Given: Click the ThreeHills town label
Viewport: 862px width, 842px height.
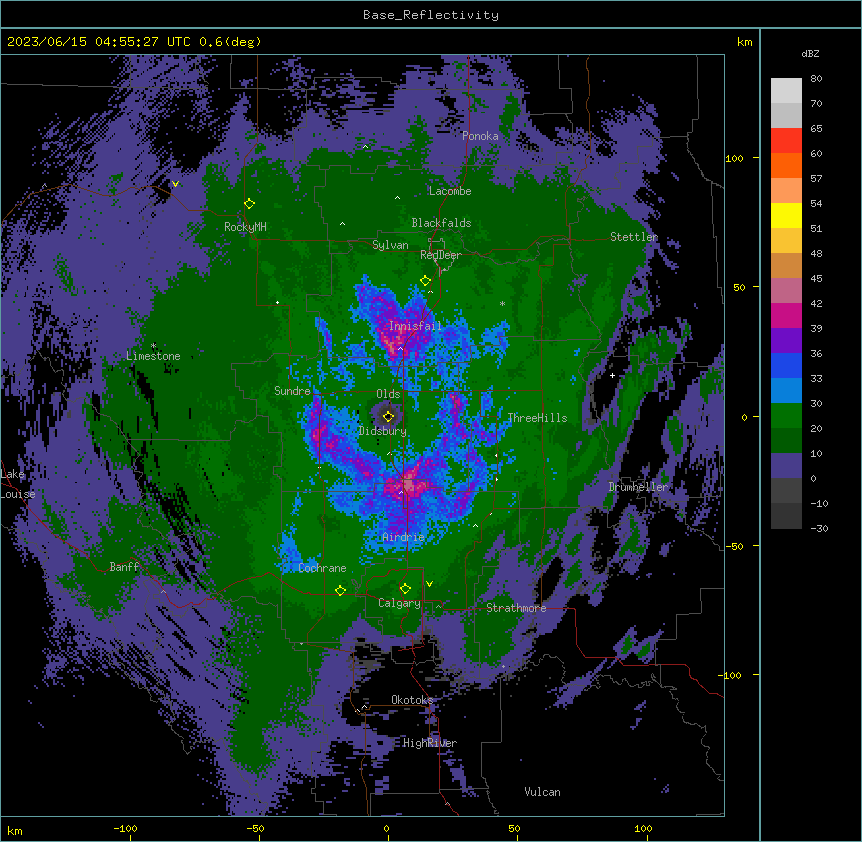Looking at the screenshot, I should point(537,418).
